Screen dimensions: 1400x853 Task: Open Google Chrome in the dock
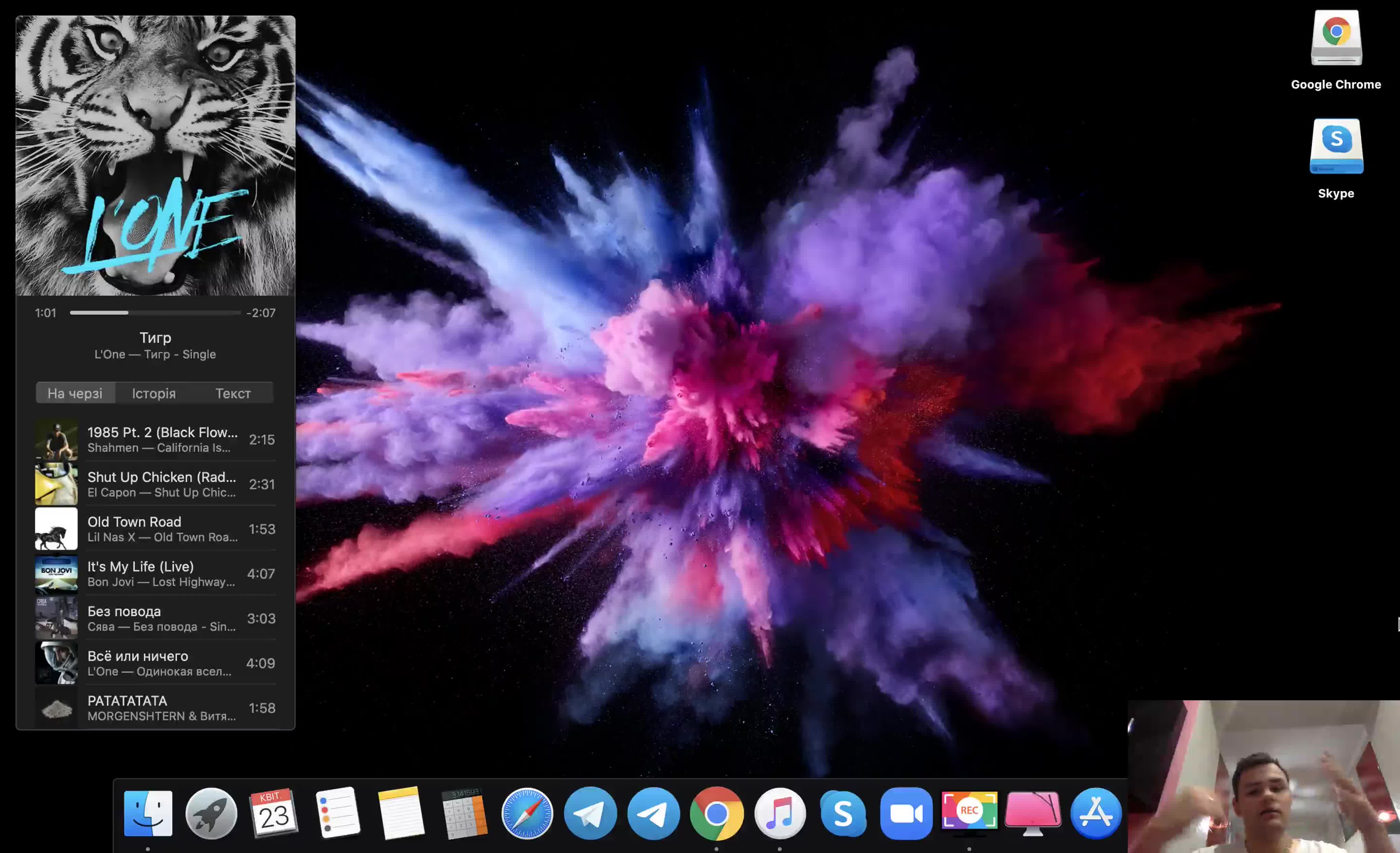716,813
